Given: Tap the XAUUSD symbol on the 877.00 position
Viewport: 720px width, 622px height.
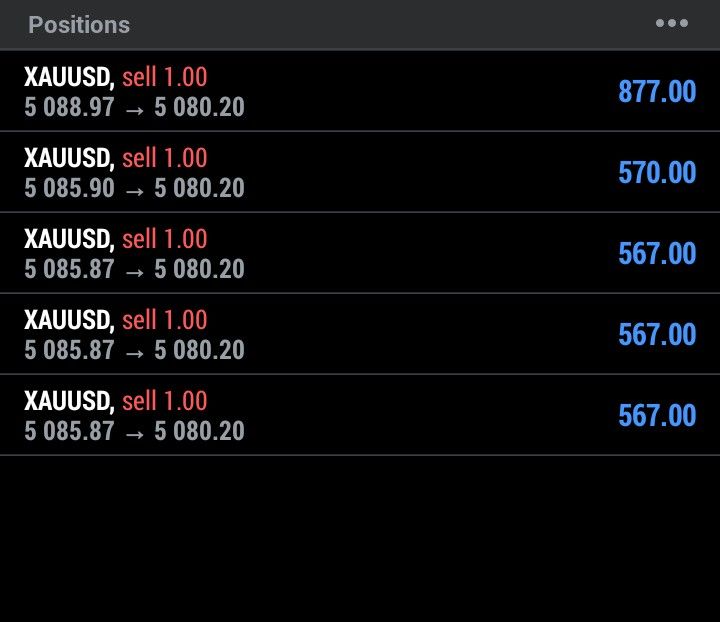Looking at the screenshot, I should [x=68, y=77].
